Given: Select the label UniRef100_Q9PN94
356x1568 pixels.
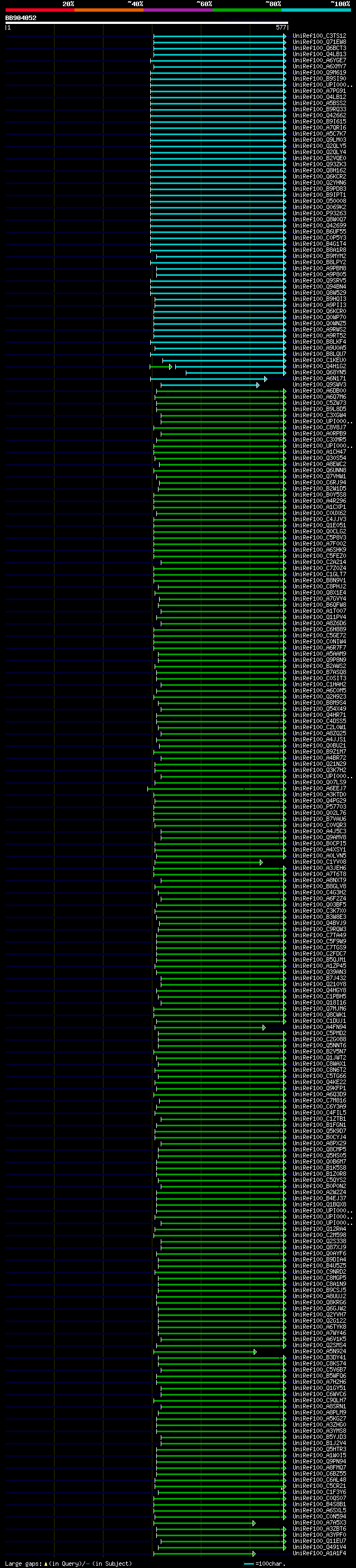Looking at the screenshot, I should [319, 1462].
